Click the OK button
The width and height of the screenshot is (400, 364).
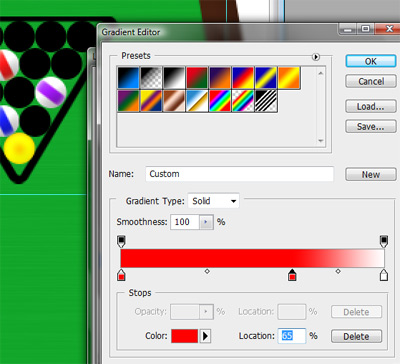371,61
